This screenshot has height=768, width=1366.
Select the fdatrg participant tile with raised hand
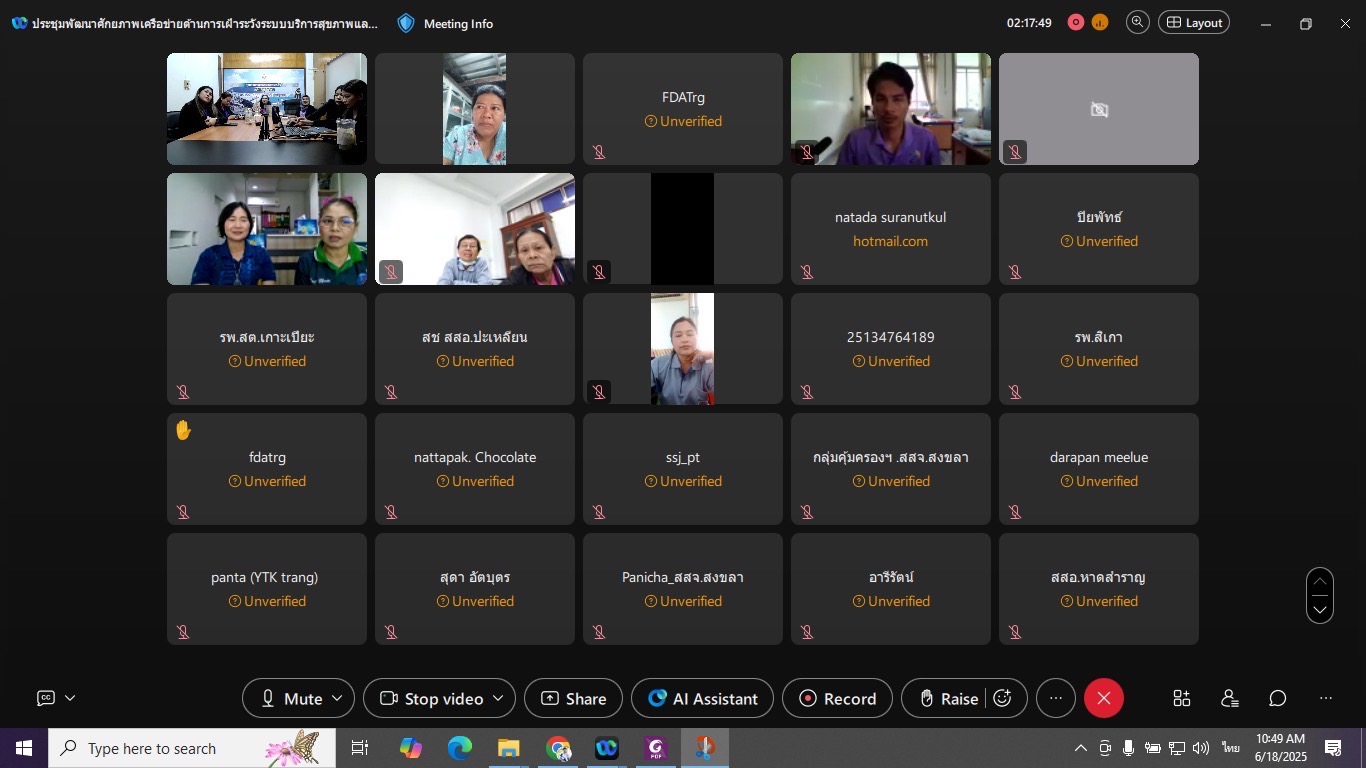[x=267, y=468]
